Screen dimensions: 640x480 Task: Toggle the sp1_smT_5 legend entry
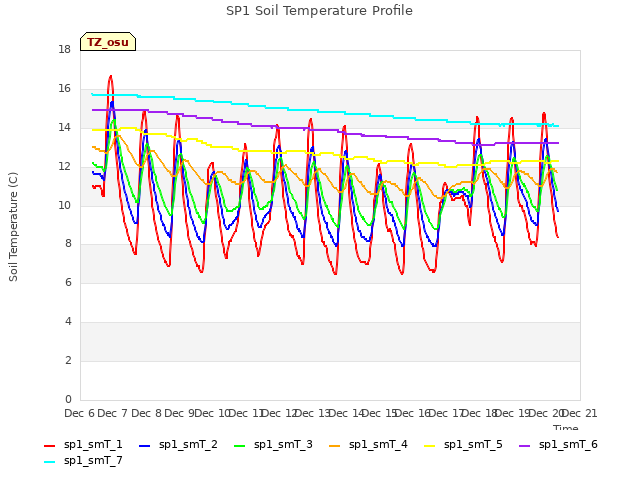point(463,444)
